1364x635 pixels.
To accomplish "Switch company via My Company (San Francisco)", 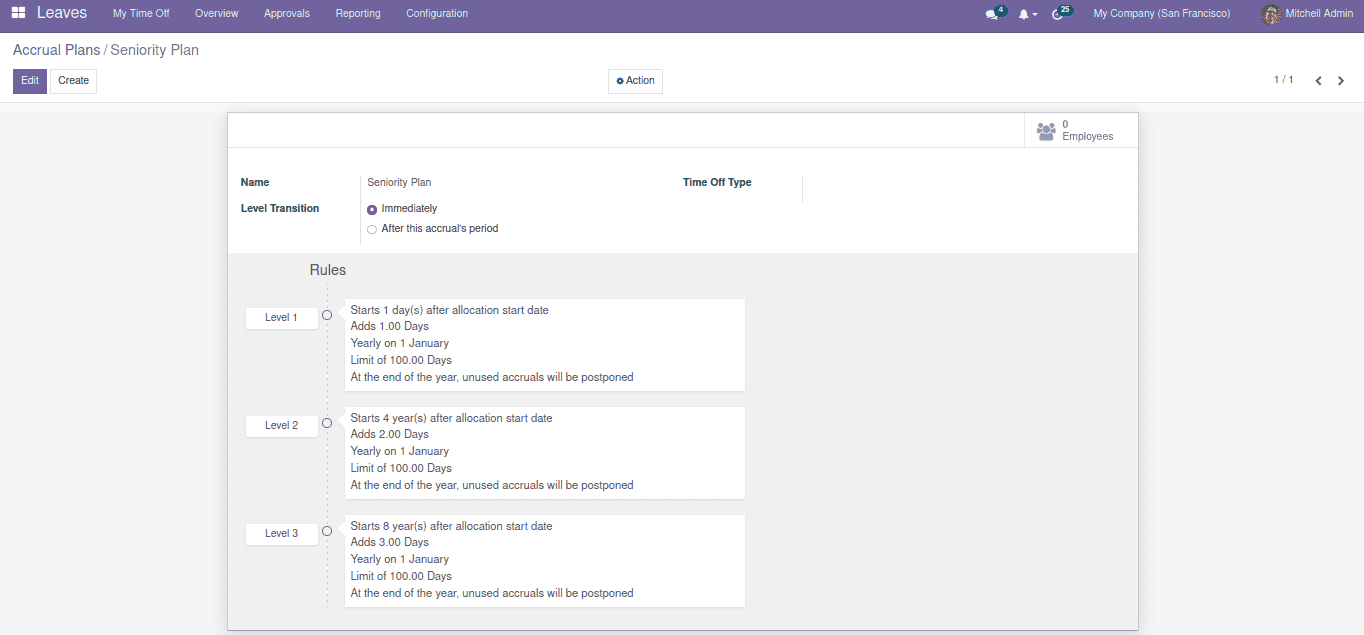I will pyautogui.click(x=1161, y=14).
